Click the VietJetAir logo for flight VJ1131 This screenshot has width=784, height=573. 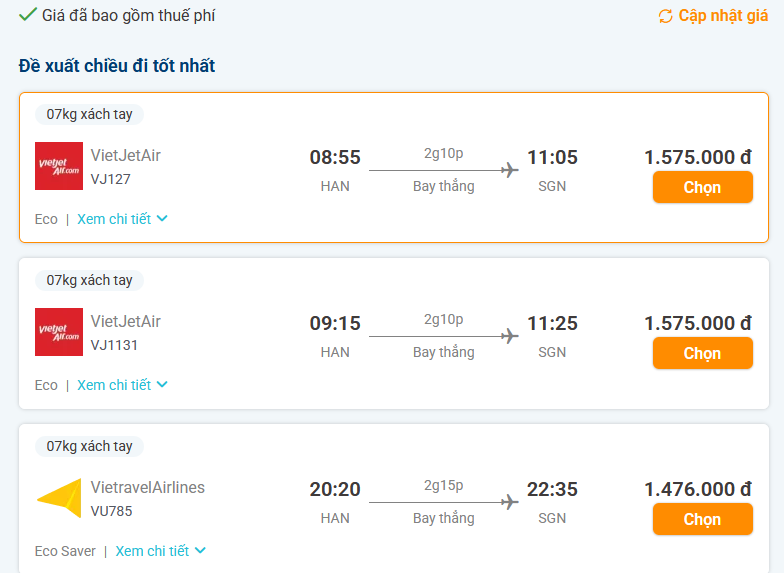59,332
